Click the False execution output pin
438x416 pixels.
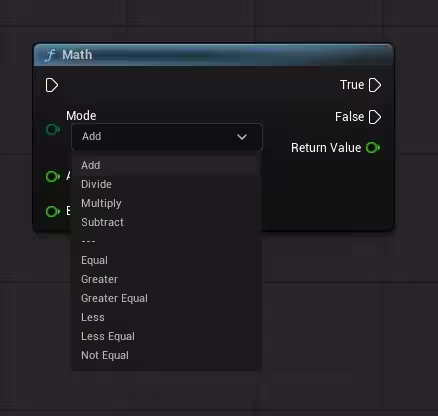[x=375, y=117]
